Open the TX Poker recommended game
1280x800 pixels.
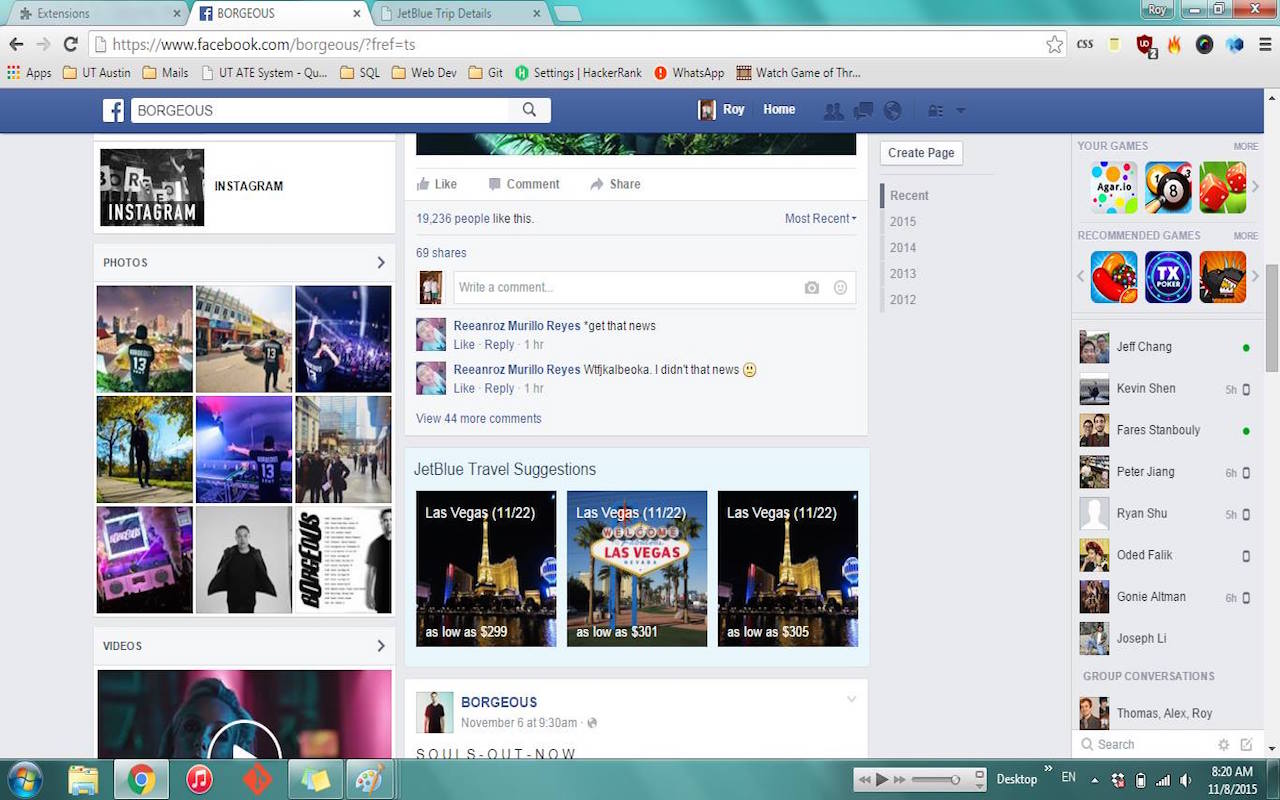pos(1168,277)
